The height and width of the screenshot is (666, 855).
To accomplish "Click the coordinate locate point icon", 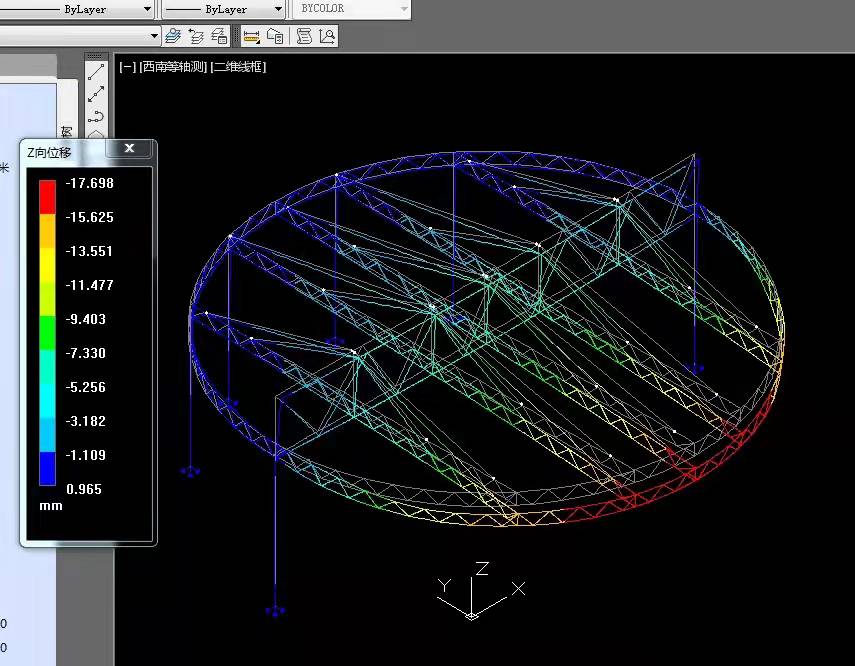I will [x=326, y=37].
